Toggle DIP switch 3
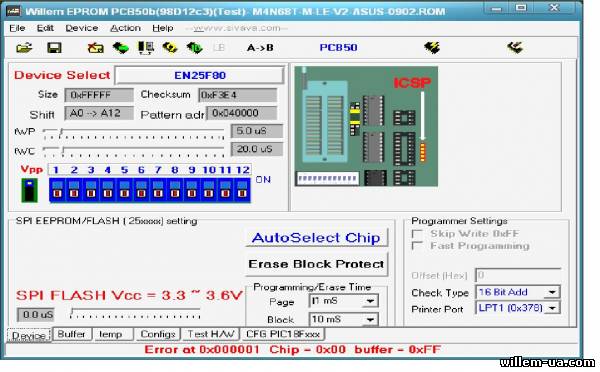Image resolution: width=600 pixels, height=372 pixels. click(x=91, y=190)
